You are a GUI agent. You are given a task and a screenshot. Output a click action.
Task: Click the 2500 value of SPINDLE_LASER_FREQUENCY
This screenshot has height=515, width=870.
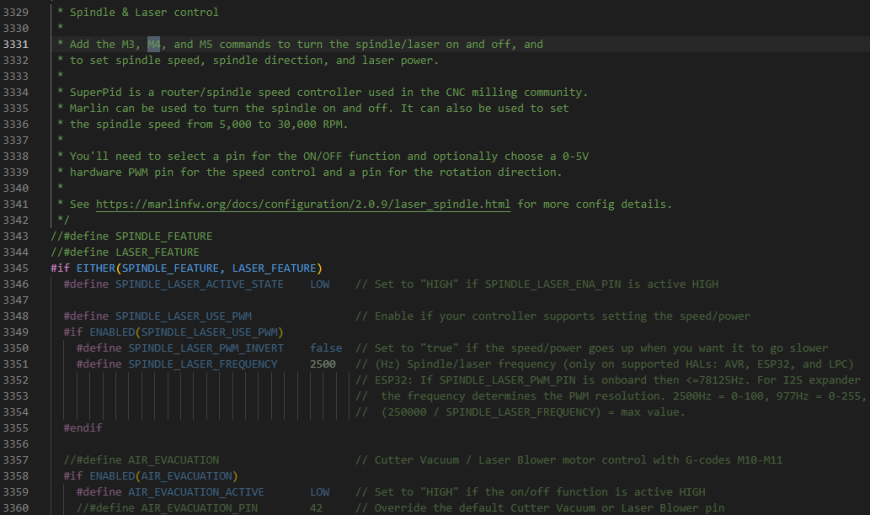[322, 364]
